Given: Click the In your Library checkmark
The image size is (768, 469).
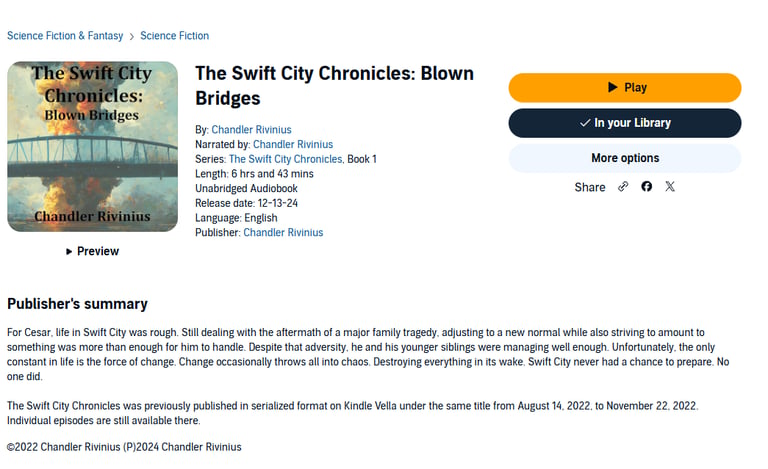Looking at the screenshot, I should pos(585,123).
